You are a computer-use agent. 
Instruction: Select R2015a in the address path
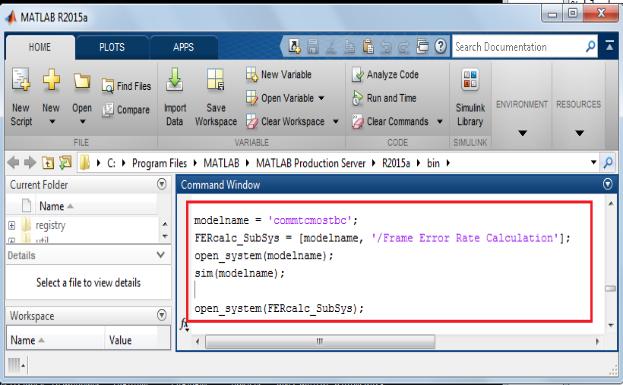coord(396,163)
